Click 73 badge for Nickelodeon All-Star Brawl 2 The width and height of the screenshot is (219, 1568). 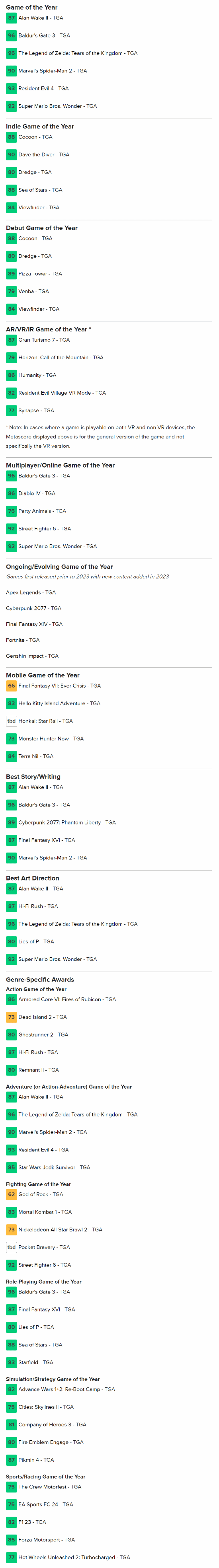(x=11, y=1229)
